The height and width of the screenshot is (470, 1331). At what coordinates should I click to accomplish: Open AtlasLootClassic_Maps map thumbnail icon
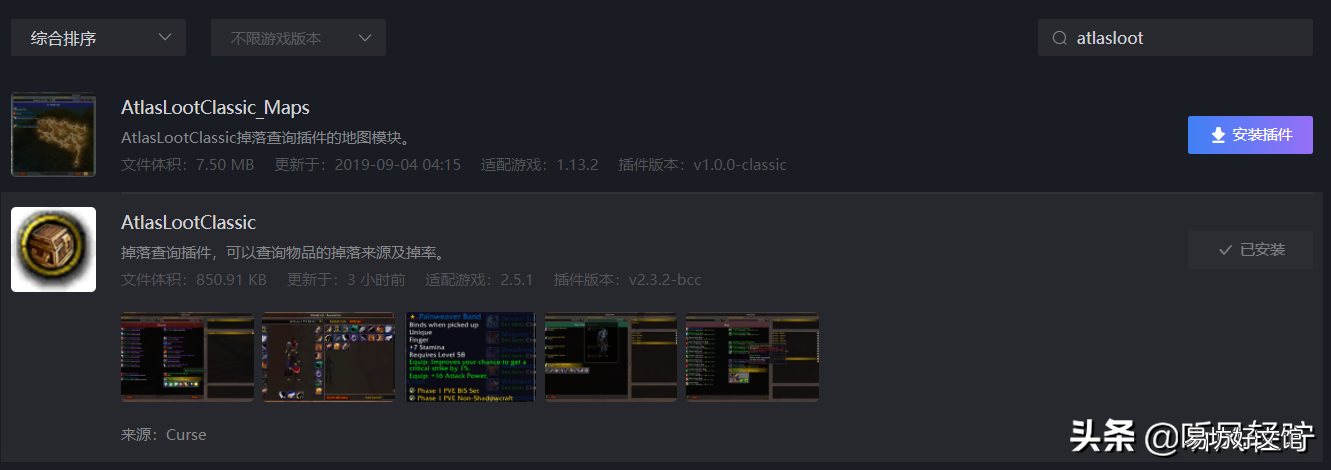pyautogui.click(x=53, y=135)
